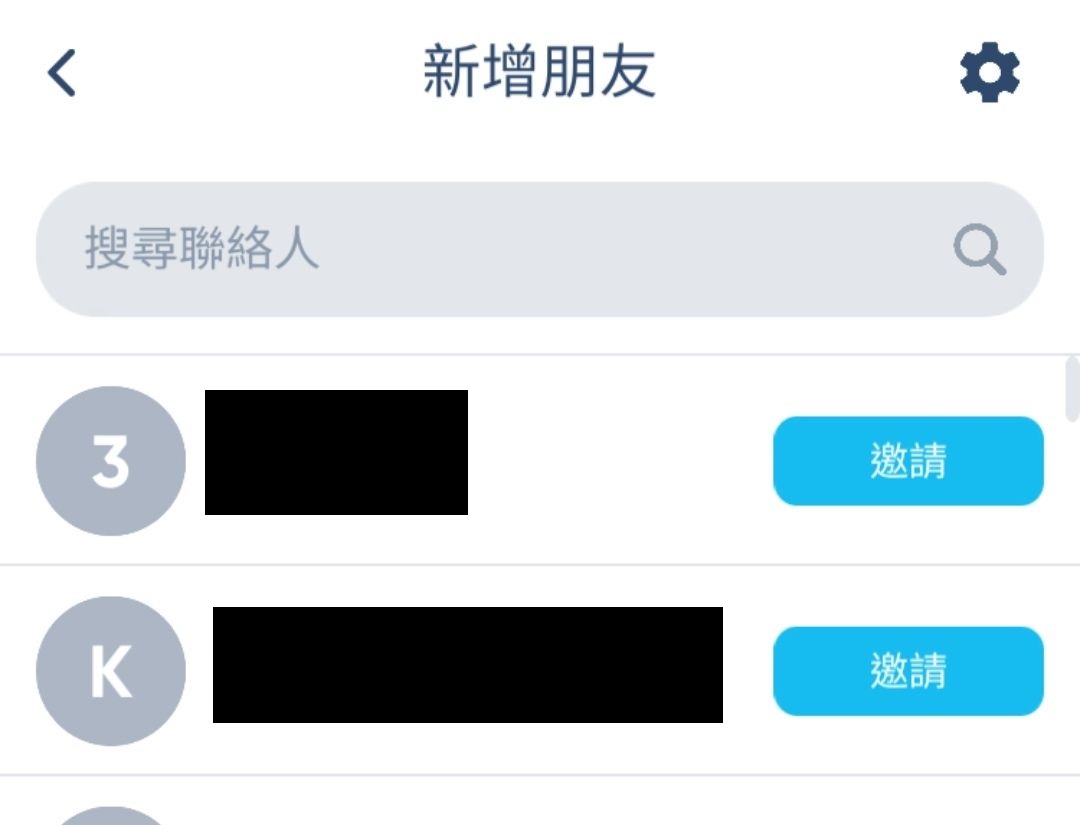Click the magnifier search icon
This screenshot has height=825, width=1080.
[x=979, y=249]
